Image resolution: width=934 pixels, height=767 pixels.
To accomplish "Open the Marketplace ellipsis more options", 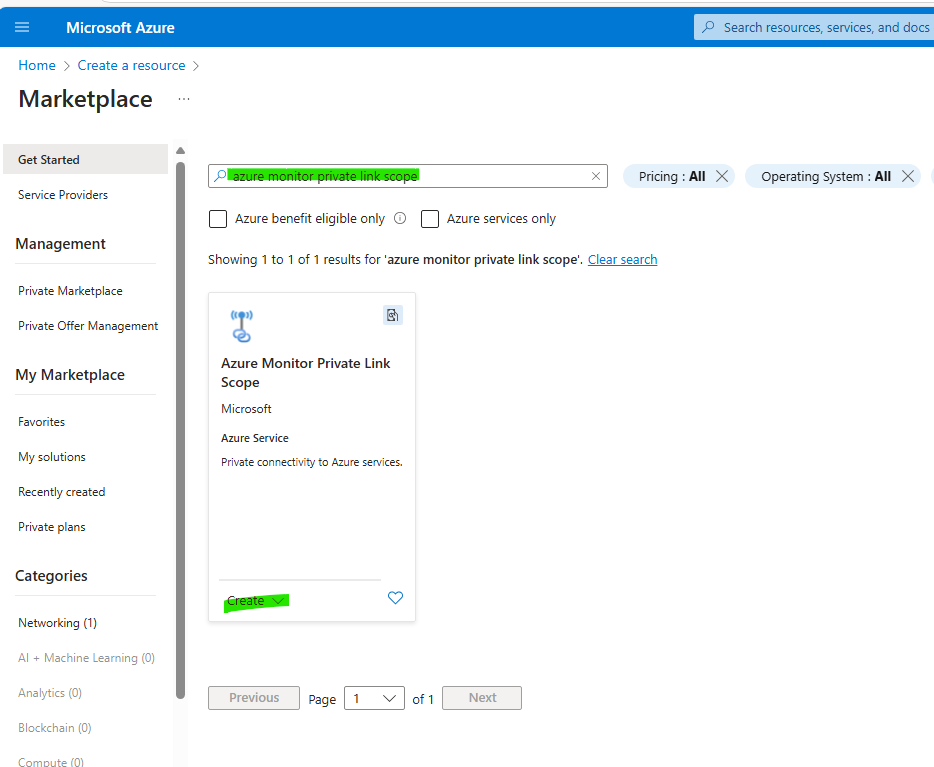I will [183, 99].
